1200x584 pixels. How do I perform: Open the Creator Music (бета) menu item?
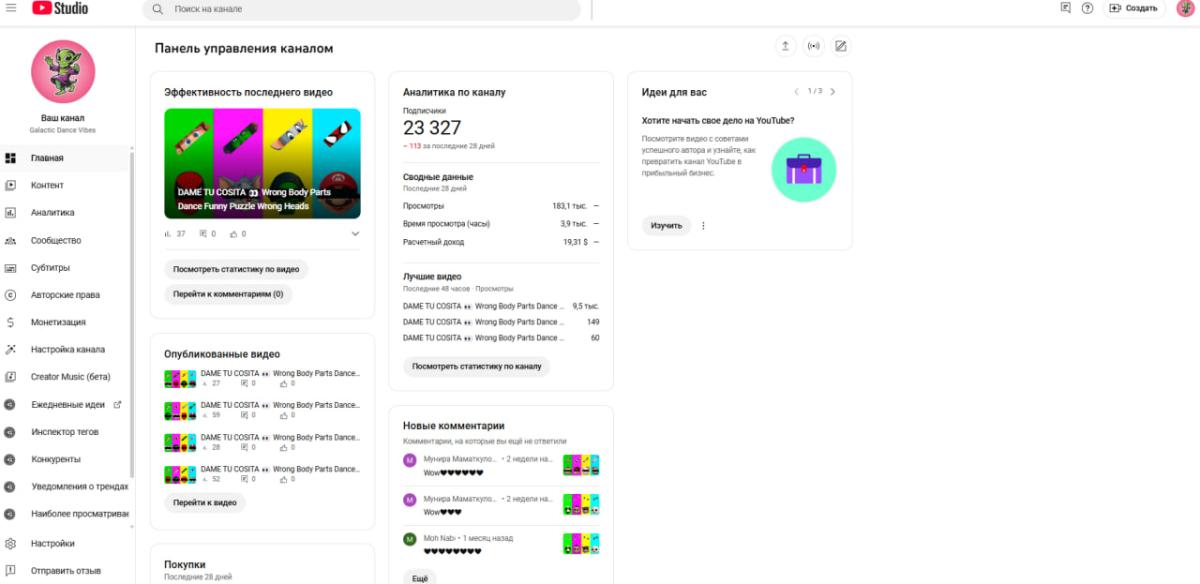pyautogui.click(x=66, y=377)
